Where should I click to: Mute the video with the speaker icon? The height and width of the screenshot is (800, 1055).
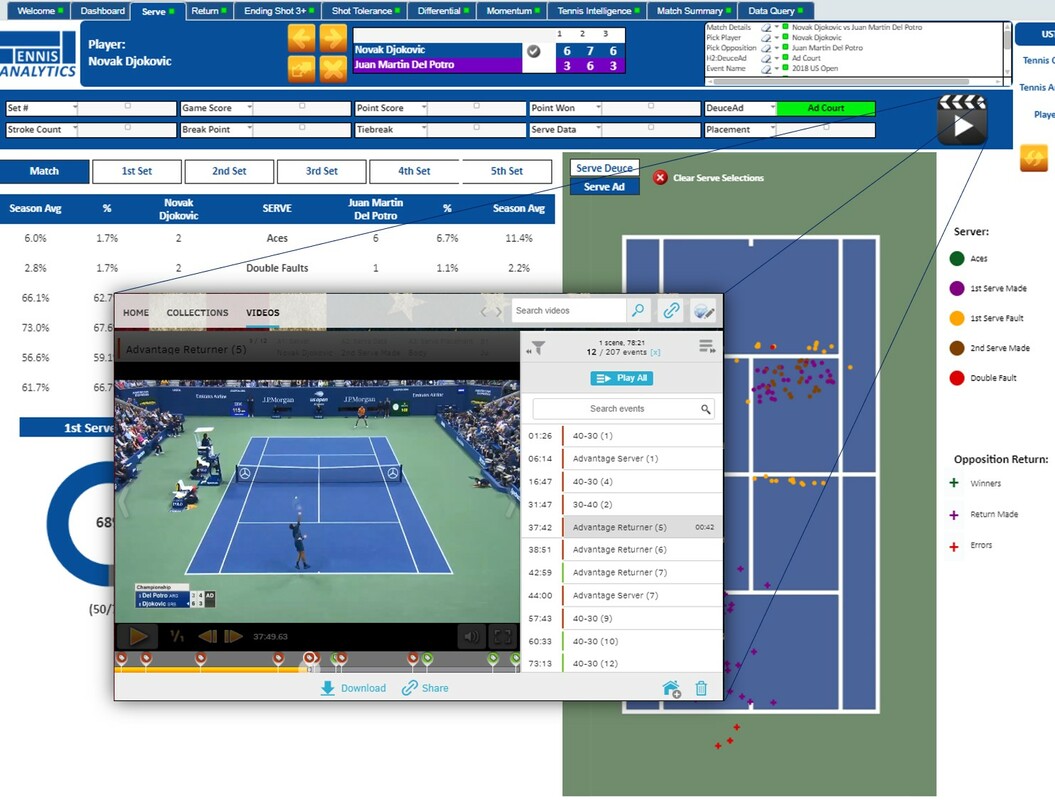click(x=470, y=636)
